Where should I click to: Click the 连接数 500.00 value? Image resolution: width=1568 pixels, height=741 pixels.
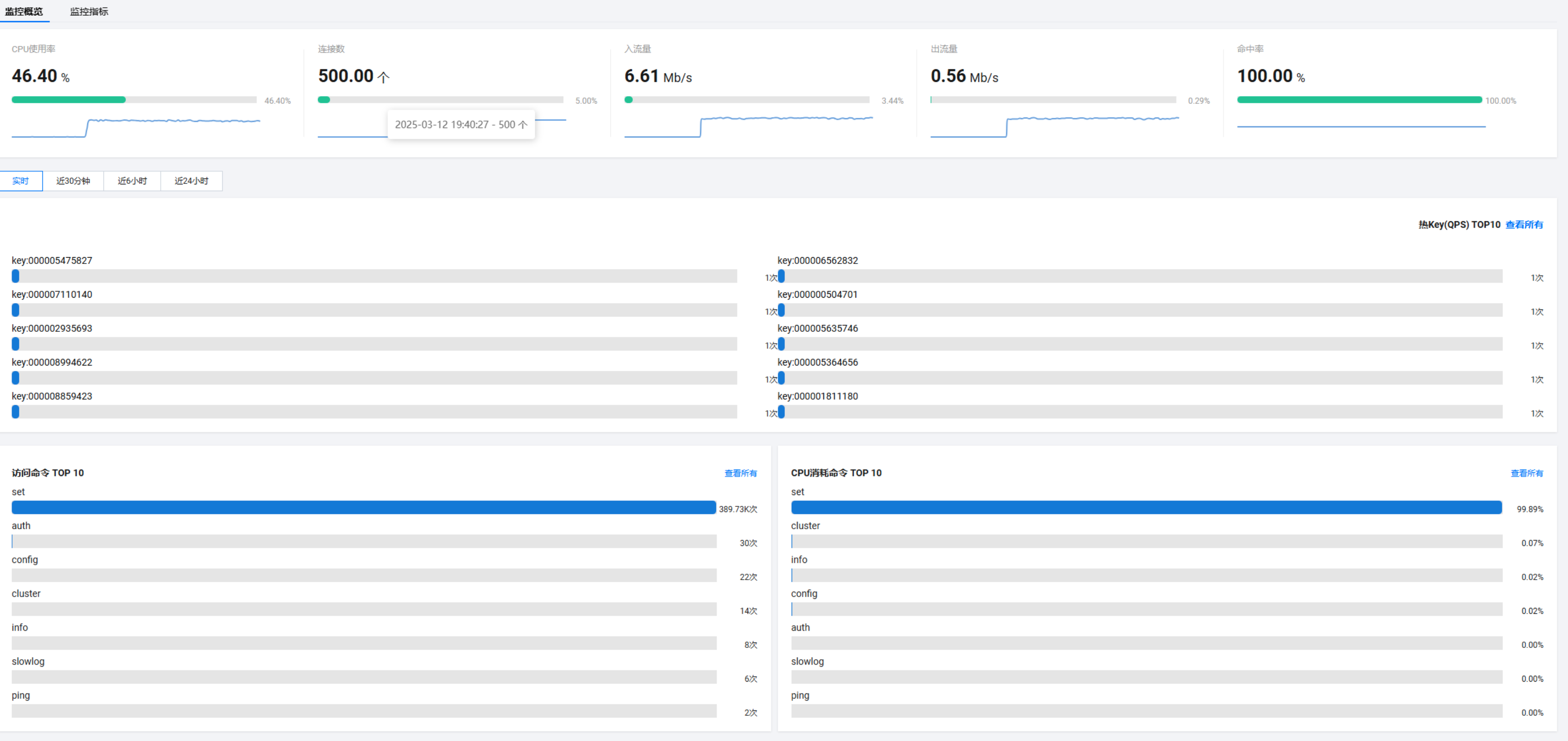346,76
